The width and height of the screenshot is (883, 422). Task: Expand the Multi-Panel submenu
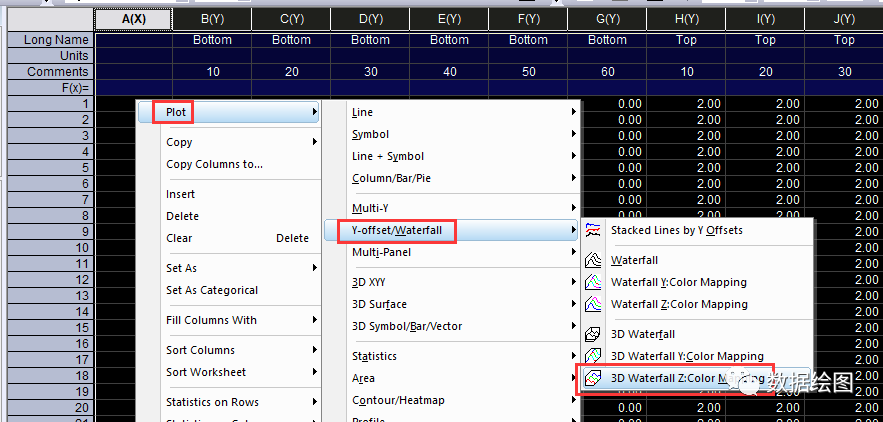coord(452,252)
